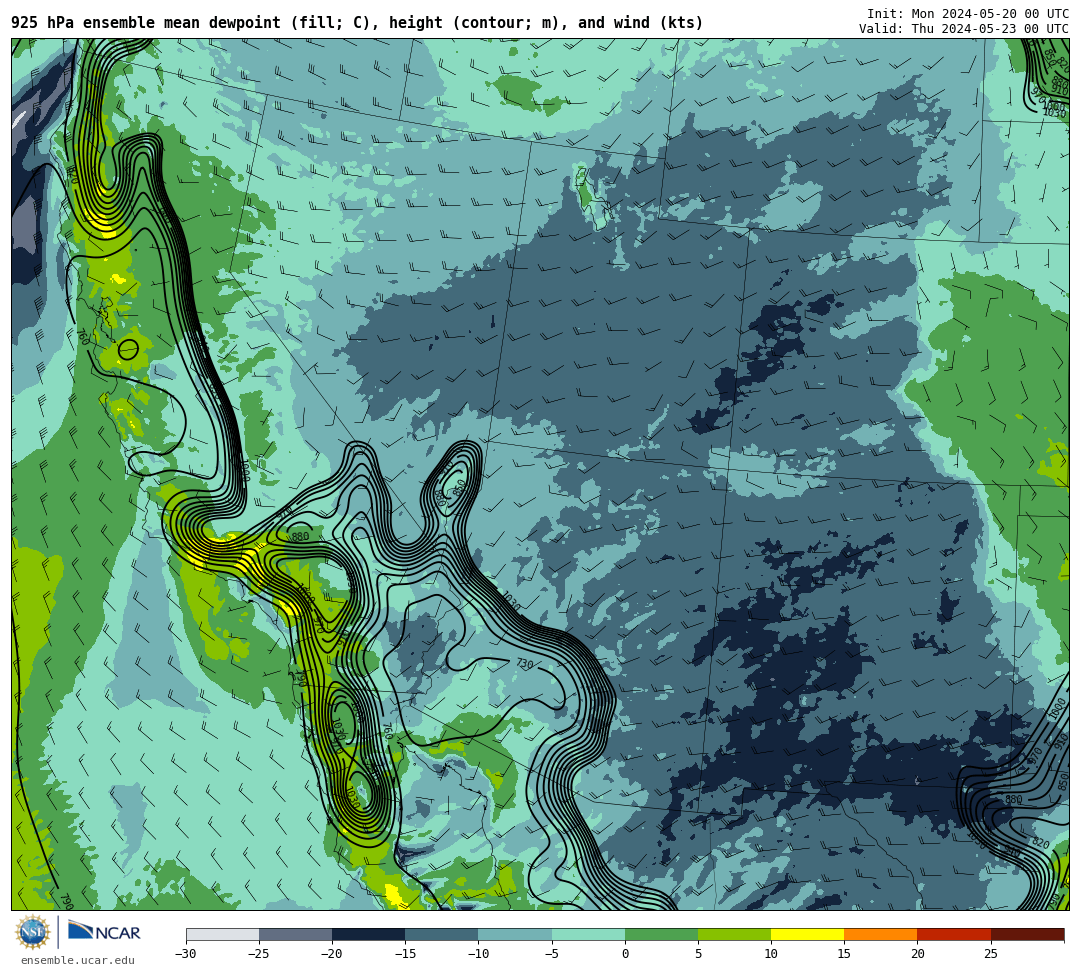Click the NCAR logo

click(105, 932)
